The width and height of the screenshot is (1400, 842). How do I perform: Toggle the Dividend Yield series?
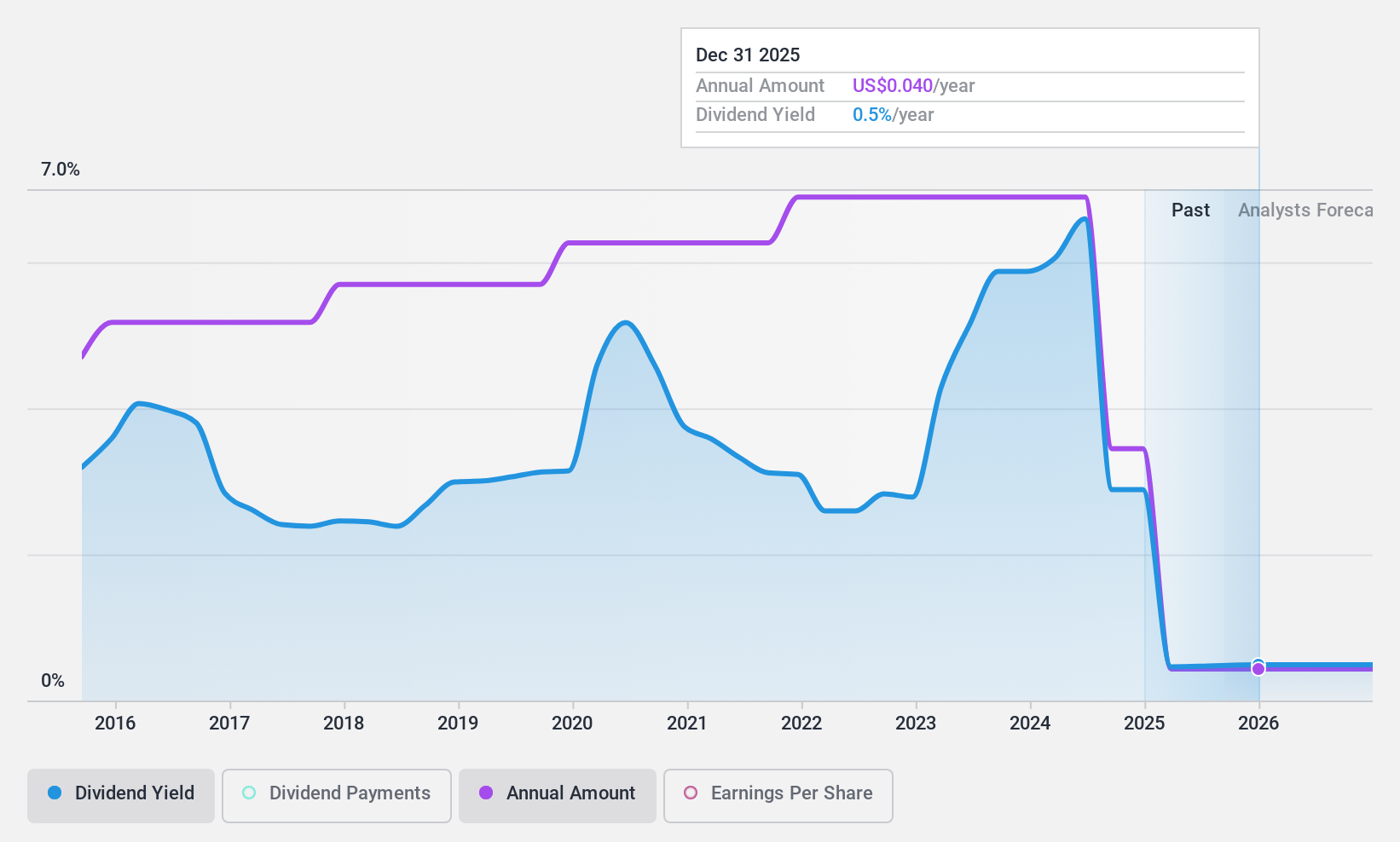120,795
